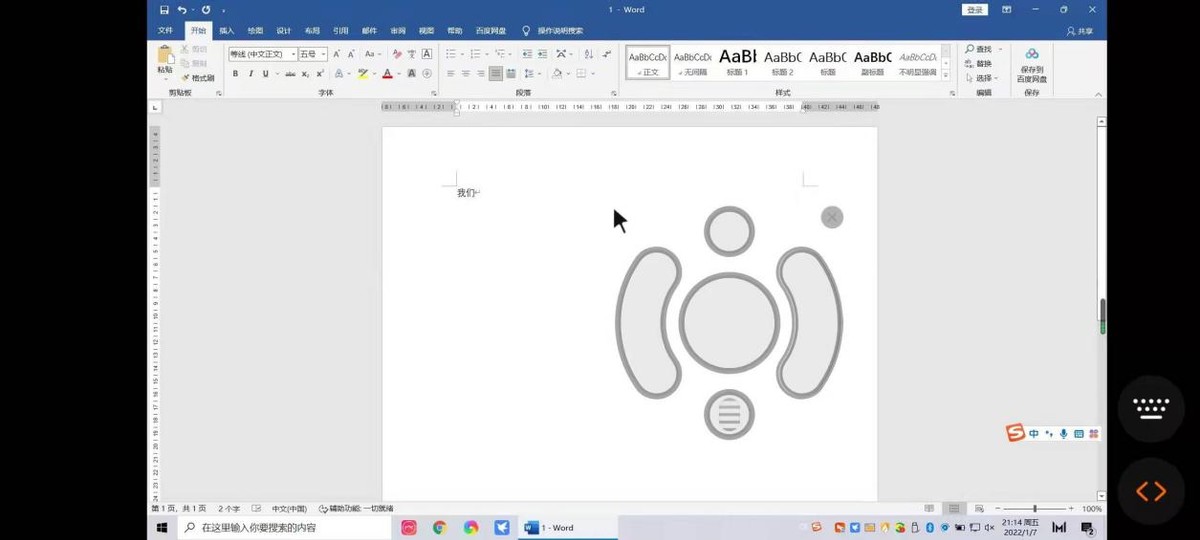
Task: Toggle Show/Hide paragraph marks
Action: coord(607,54)
